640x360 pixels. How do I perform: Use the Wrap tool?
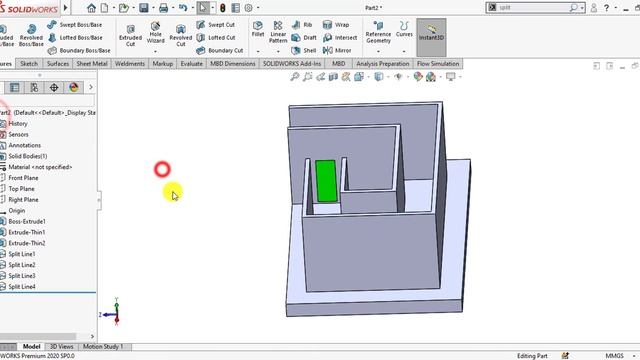(x=336, y=24)
